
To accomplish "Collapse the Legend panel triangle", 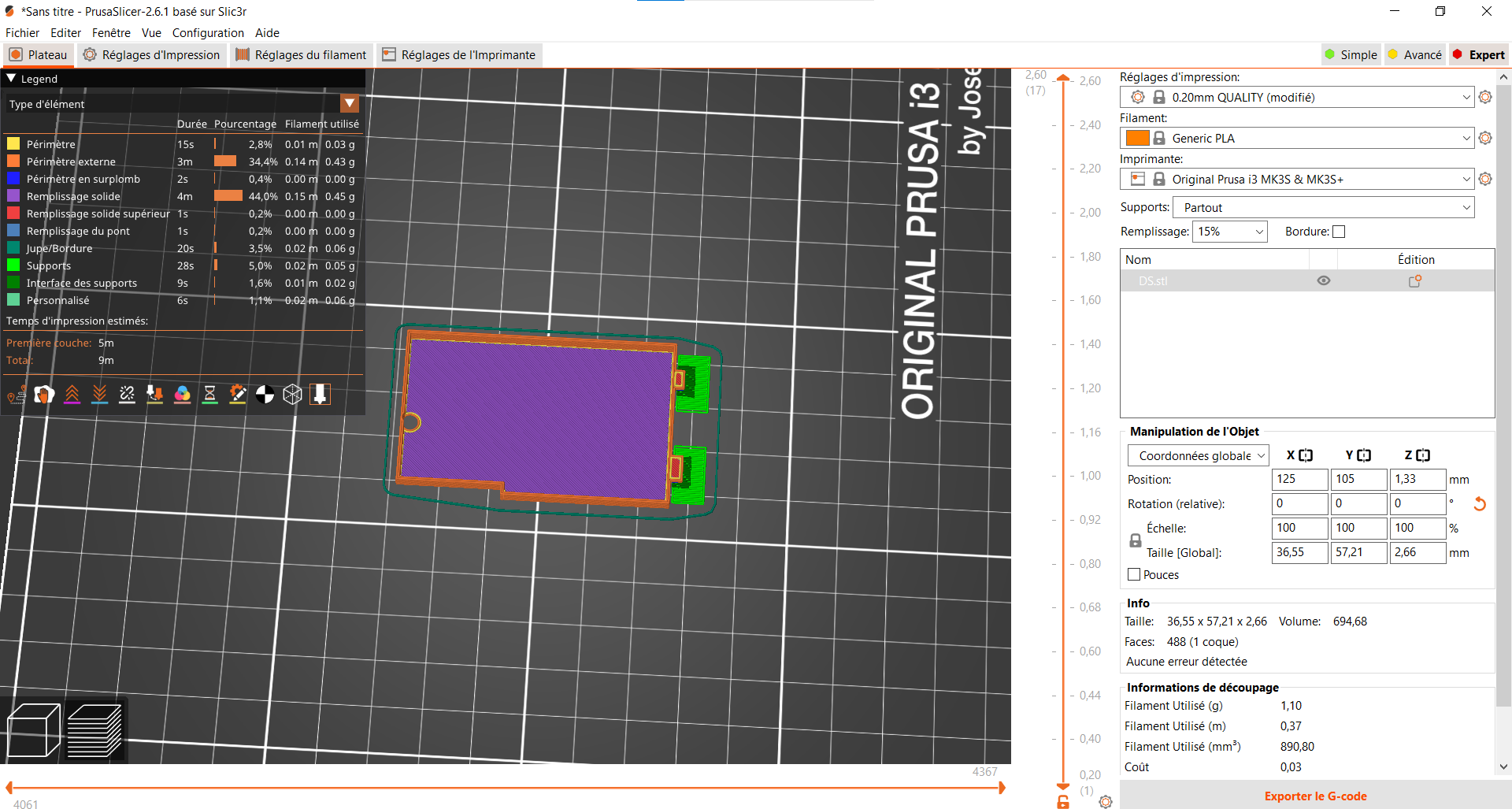I will pos(11,78).
